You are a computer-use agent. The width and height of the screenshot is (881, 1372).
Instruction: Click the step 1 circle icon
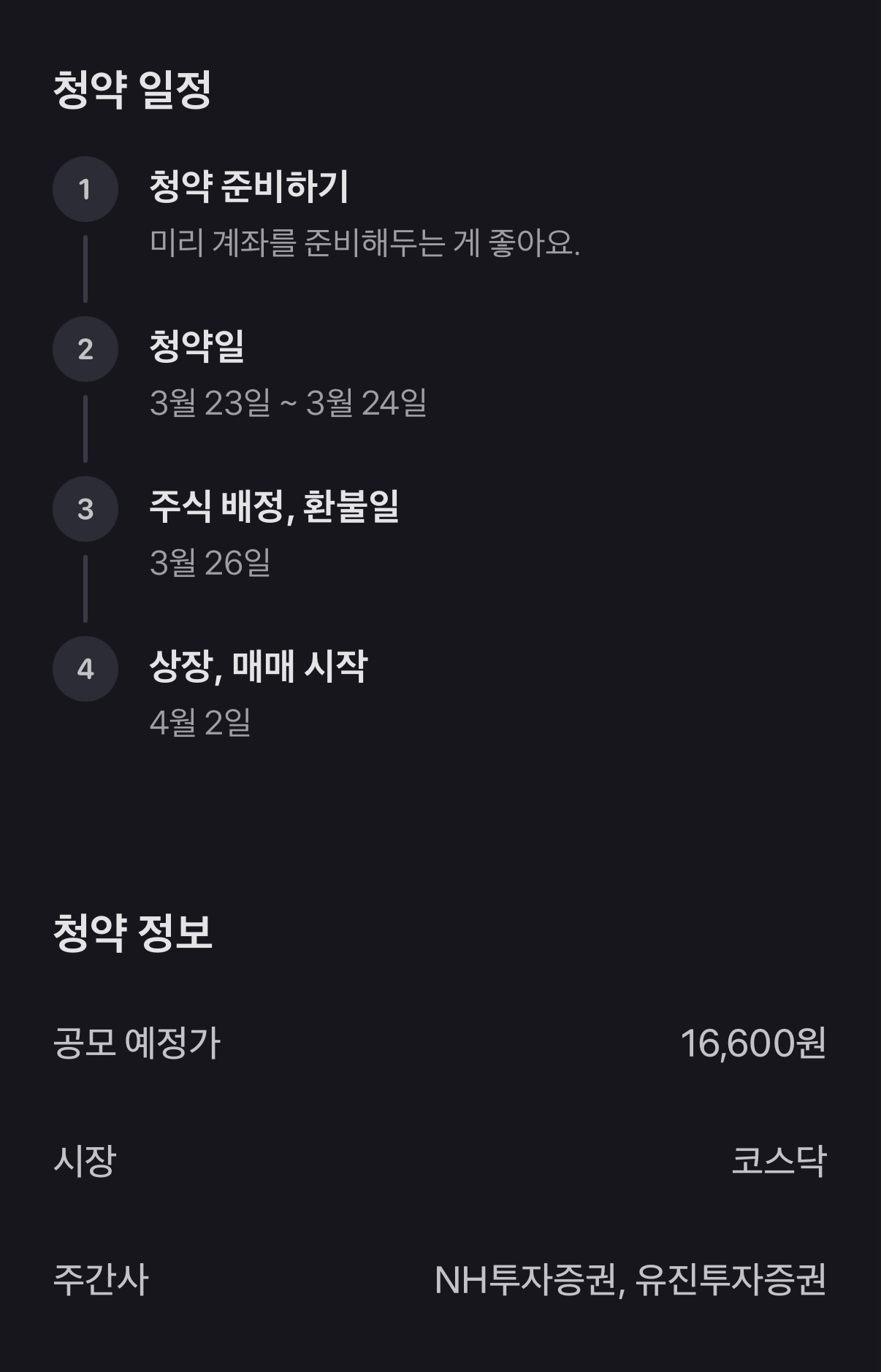pos(85,189)
